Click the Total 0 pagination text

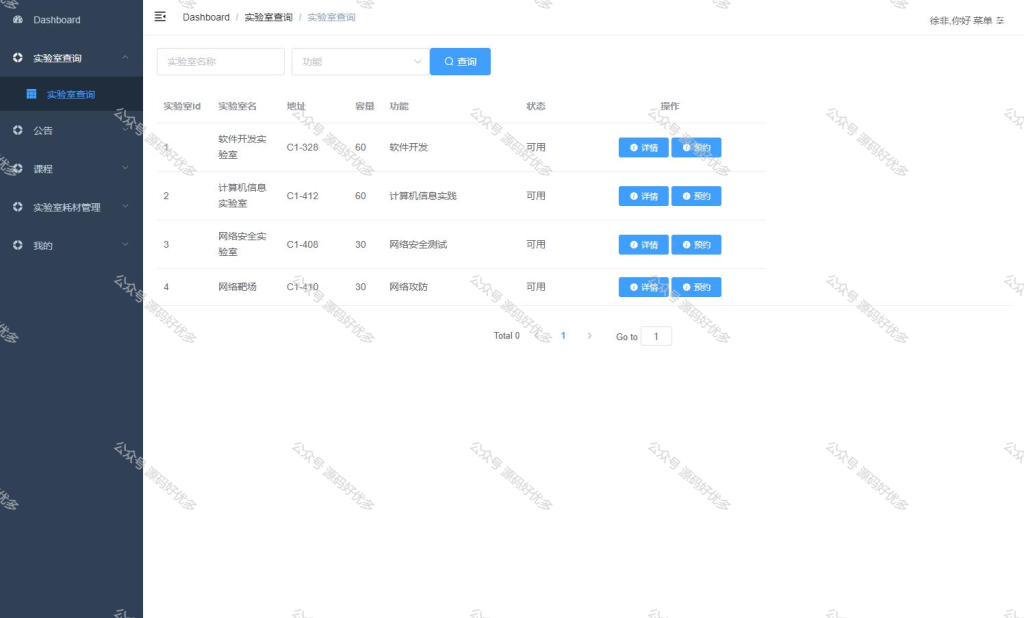pos(506,336)
